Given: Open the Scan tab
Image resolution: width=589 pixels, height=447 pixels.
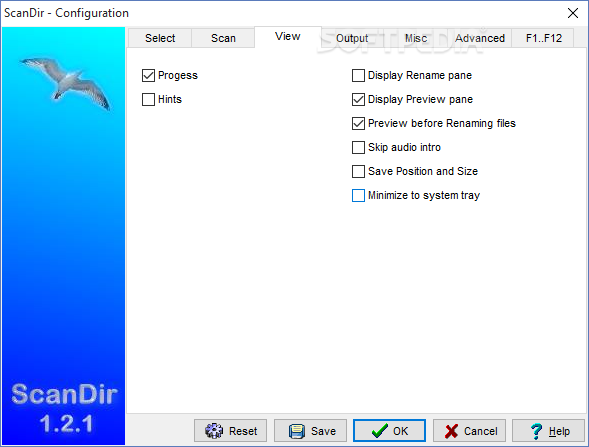Looking at the screenshot, I should click(x=223, y=38).
